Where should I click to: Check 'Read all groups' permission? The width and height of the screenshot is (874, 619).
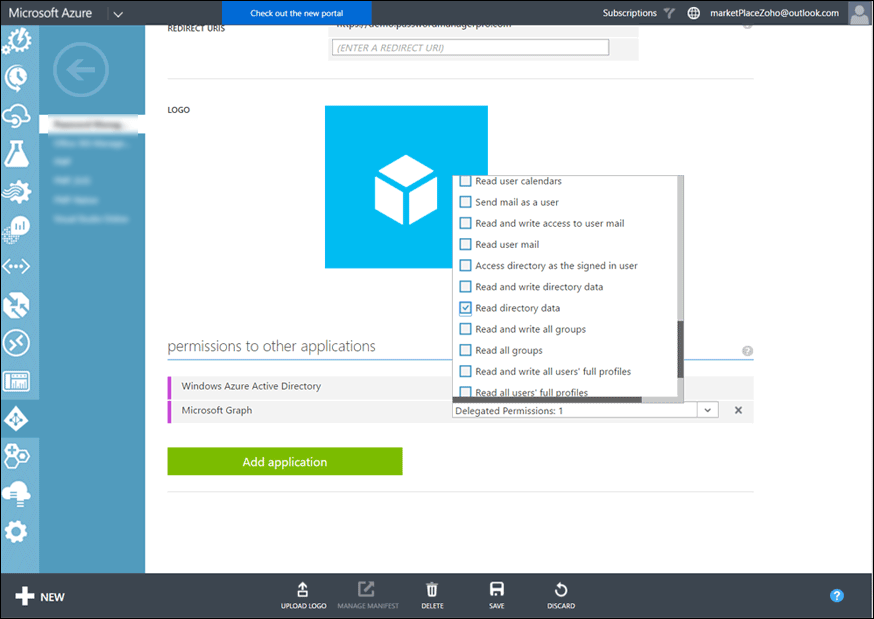pyautogui.click(x=465, y=350)
